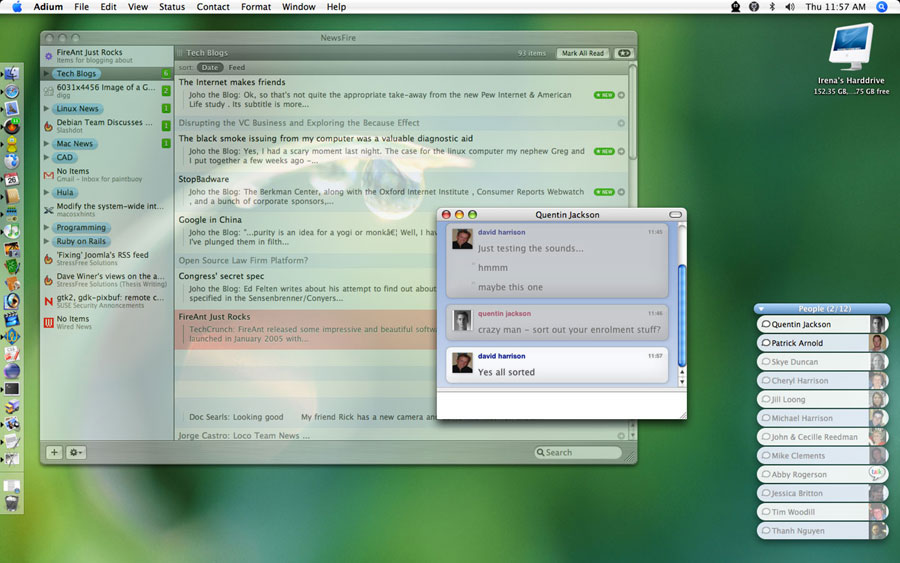Image resolution: width=900 pixels, height=563 pixels.
Task: Open the Format menu
Action: tap(255, 7)
